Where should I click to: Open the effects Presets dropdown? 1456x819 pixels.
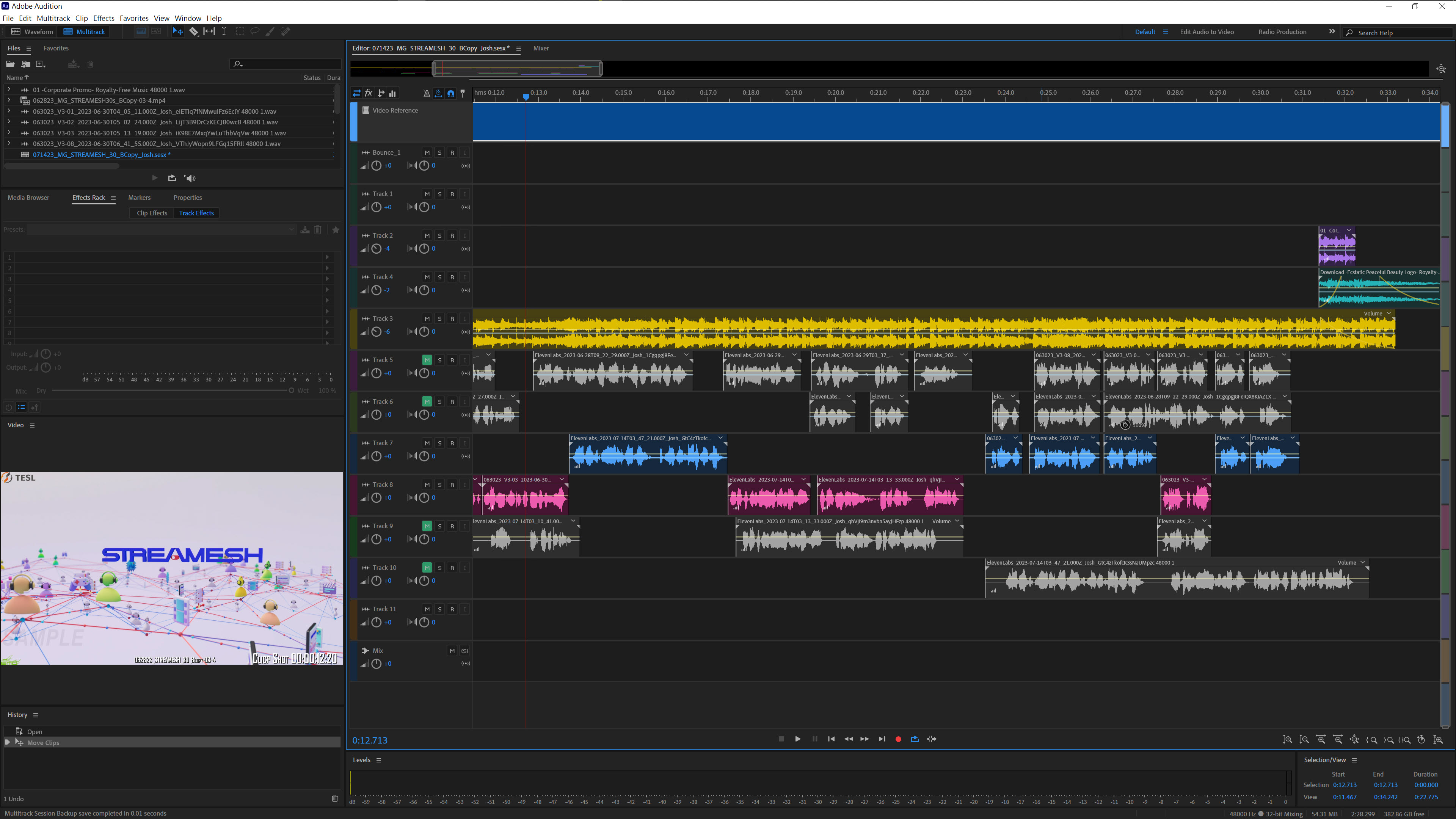(x=291, y=229)
